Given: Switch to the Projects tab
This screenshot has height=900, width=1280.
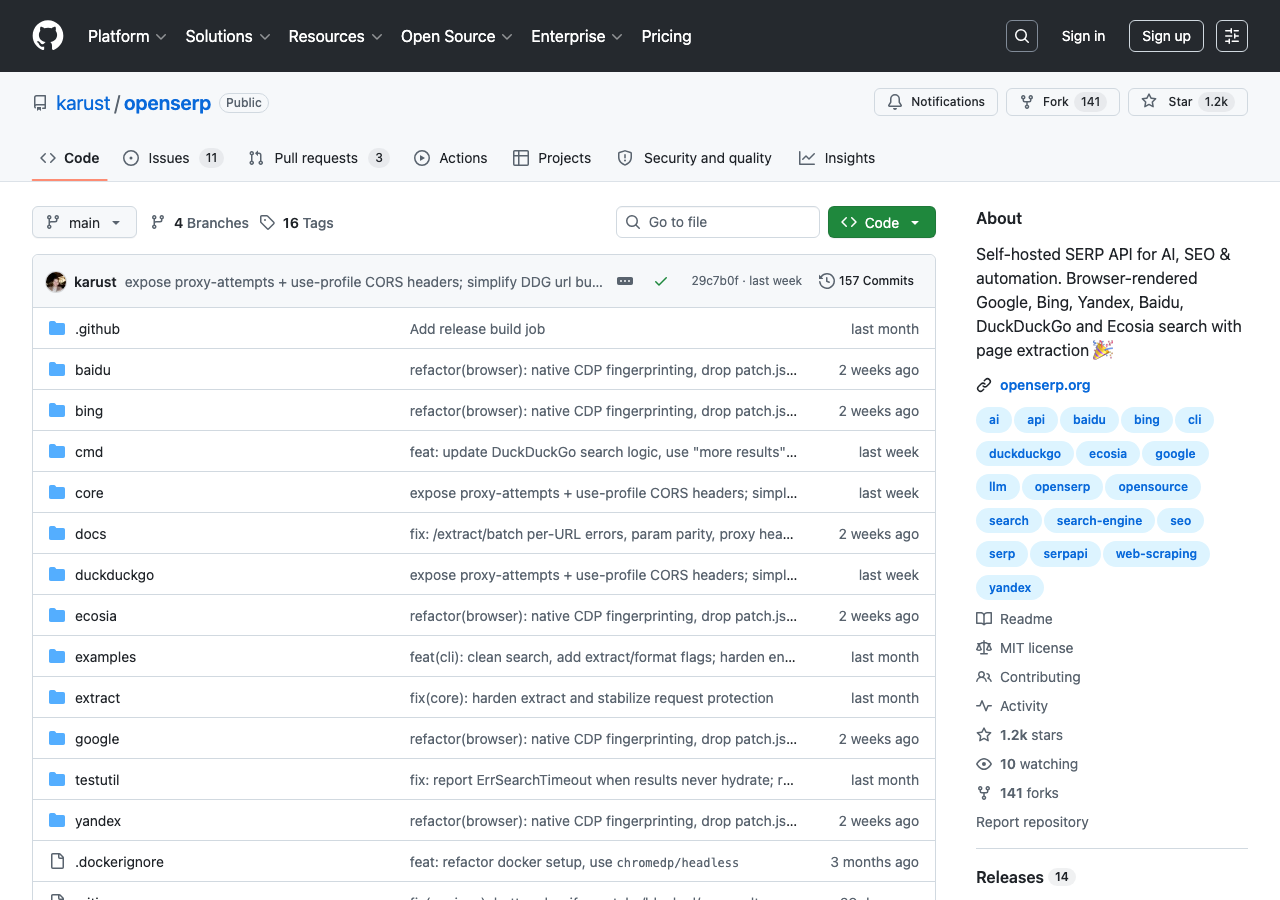Looking at the screenshot, I should 552,158.
